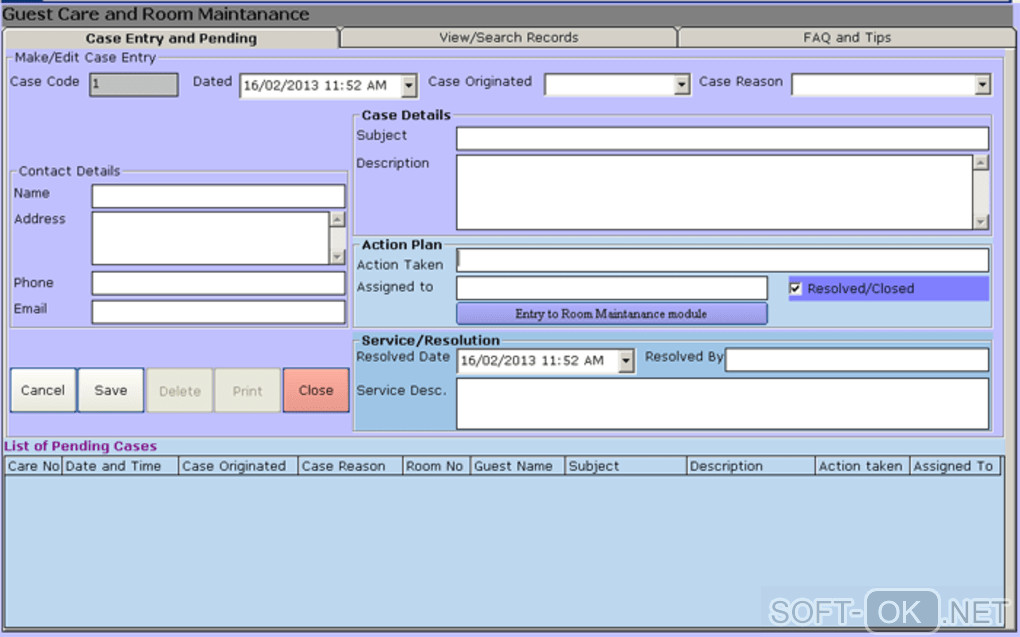Click the Cancel button
1020x637 pixels.
pos(43,390)
